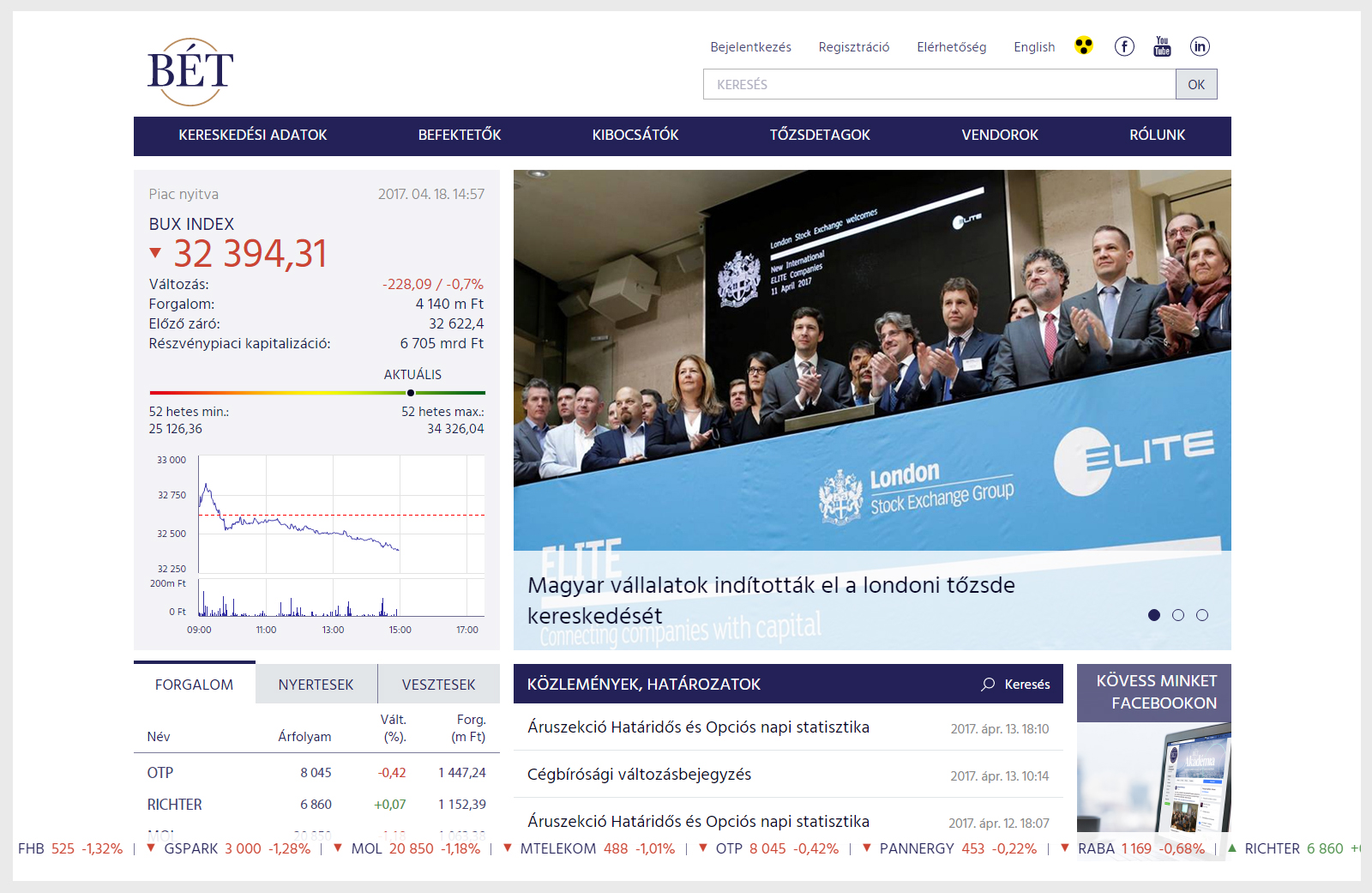1372x893 pixels.
Task: Open the Rólunk menu
Action: coord(1158,136)
